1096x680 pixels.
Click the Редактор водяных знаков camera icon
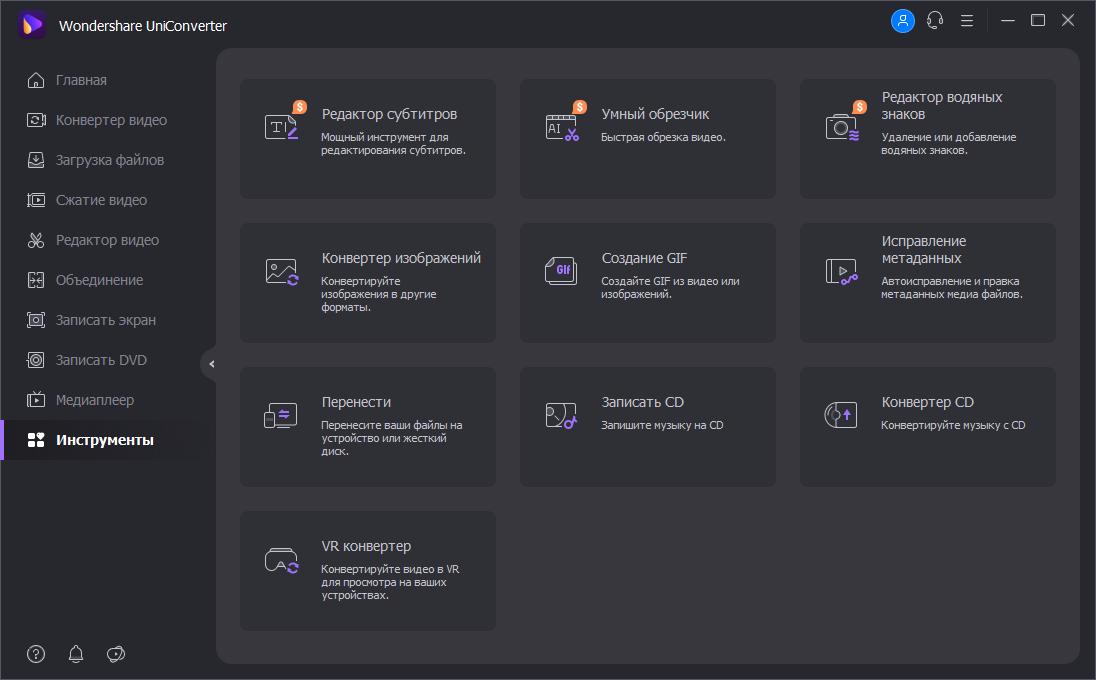coord(842,127)
